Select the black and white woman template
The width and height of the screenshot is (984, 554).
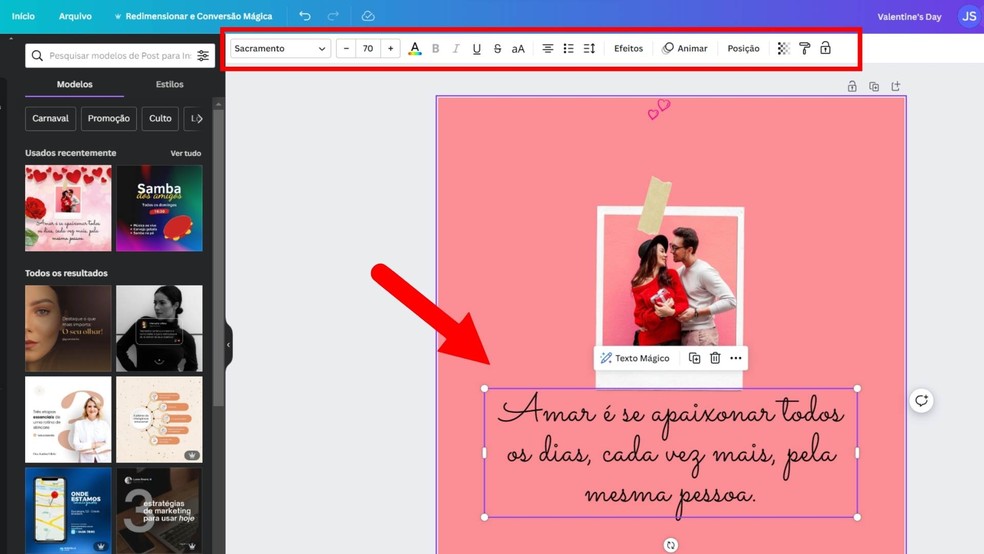(159, 328)
